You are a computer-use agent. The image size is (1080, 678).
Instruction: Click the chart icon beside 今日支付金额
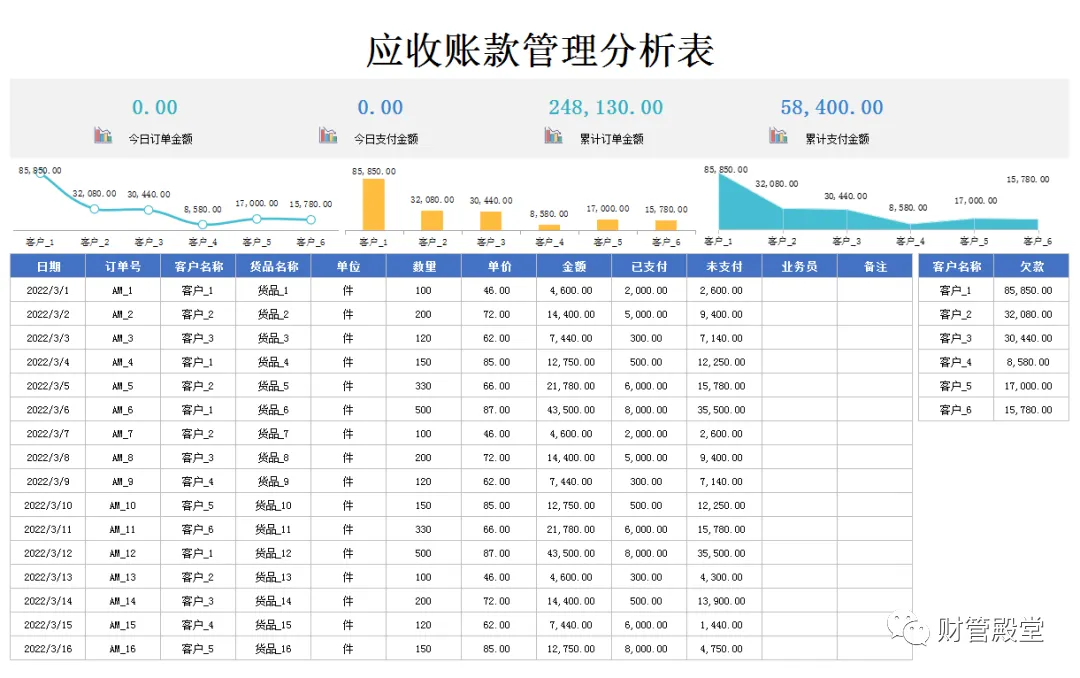(x=328, y=135)
